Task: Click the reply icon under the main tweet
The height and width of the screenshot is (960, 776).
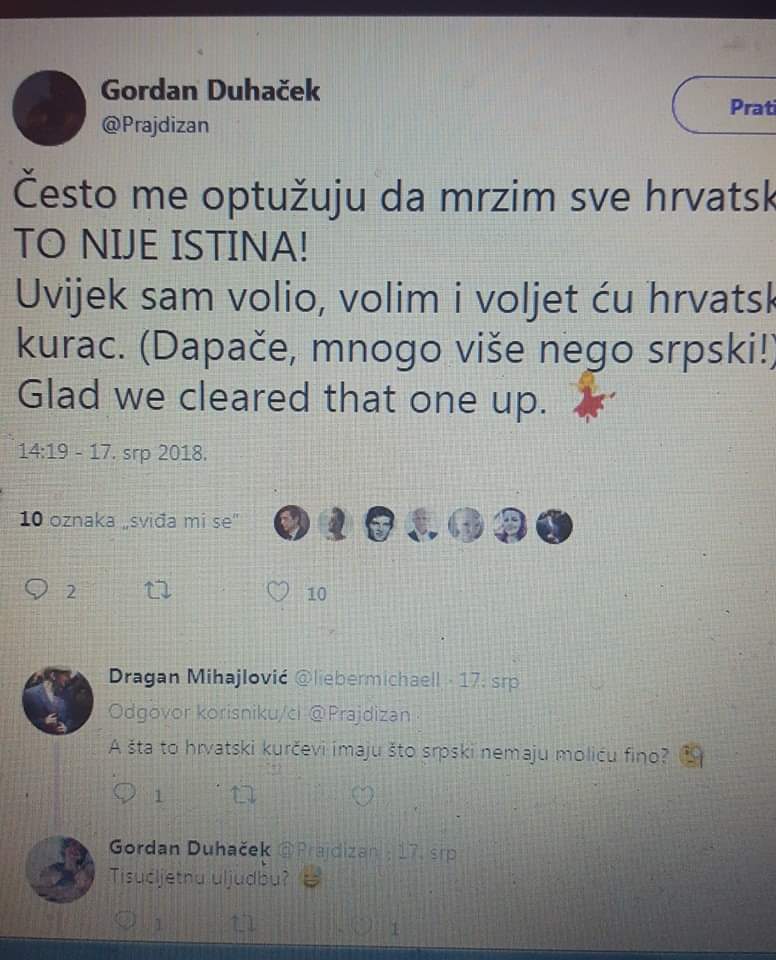Action: (x=36, y=590)
